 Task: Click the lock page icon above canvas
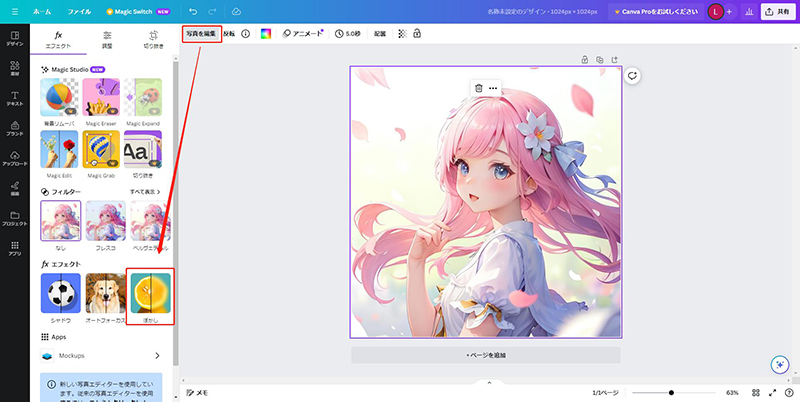585,60
